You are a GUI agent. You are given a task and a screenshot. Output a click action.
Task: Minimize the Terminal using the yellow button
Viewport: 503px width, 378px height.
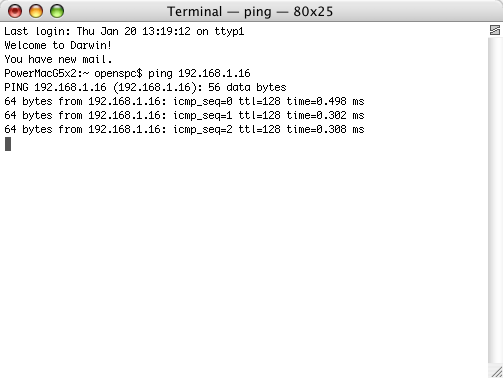tap(36, 11)
